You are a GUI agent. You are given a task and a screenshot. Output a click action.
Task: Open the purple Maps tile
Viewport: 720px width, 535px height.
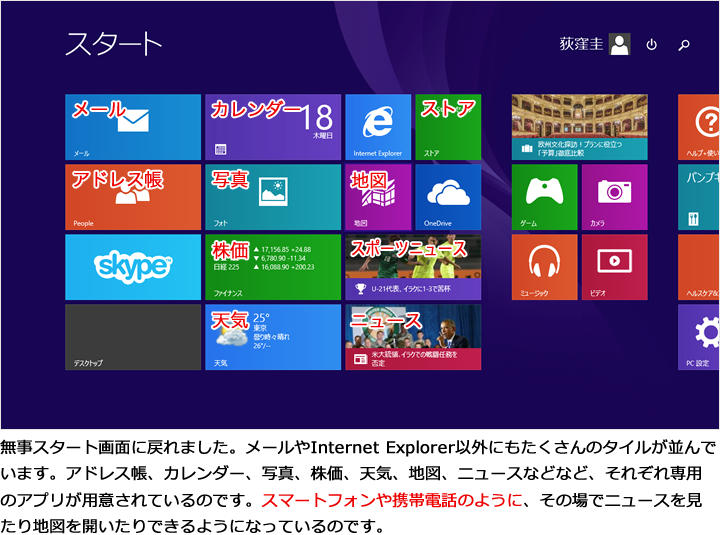click(x=378, y=197)
